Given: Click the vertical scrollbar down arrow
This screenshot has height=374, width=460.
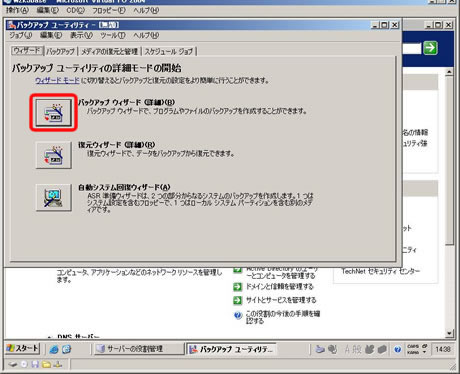Looking at the screenshot, I should pyautogui.click(x=449, y=333).
